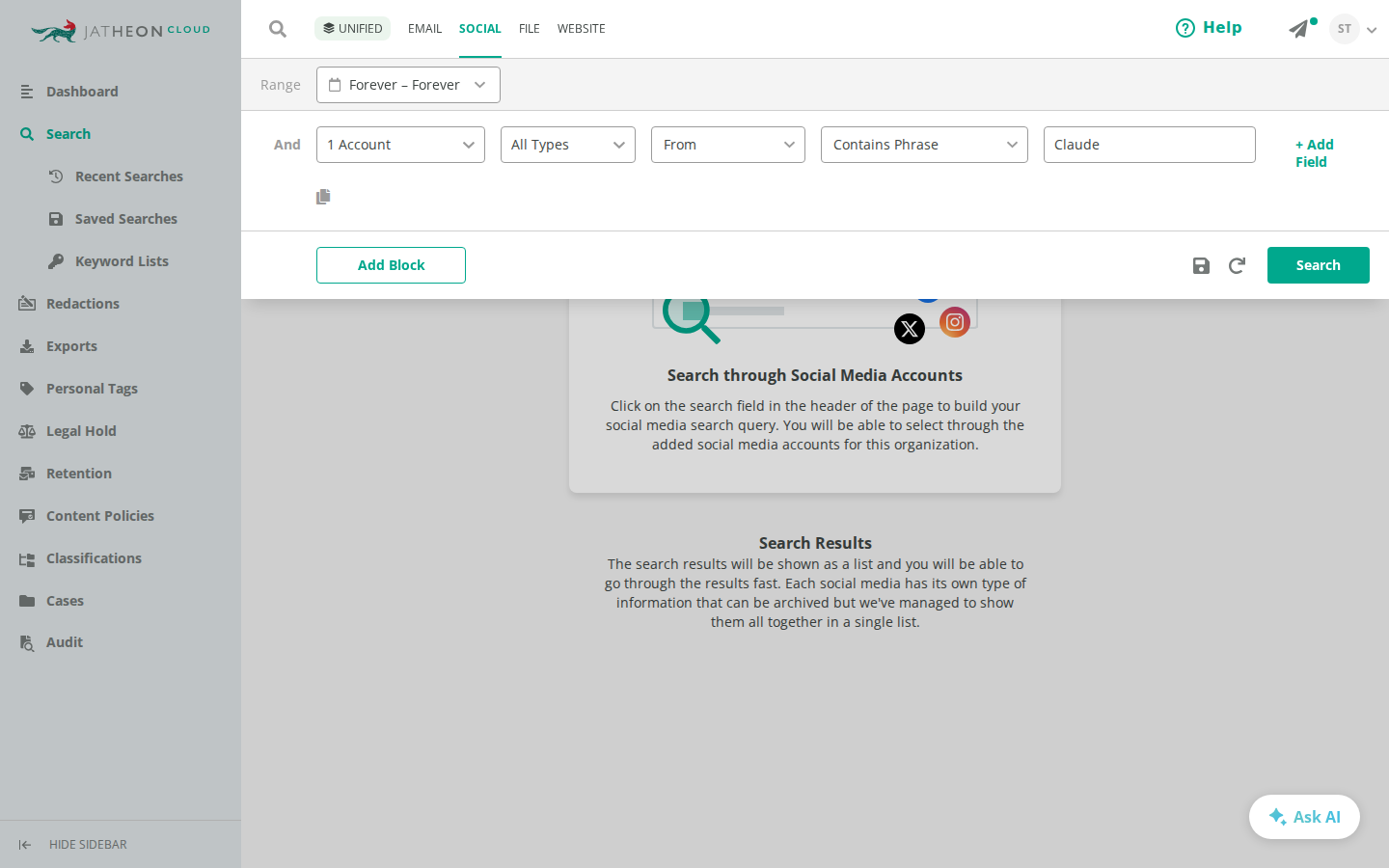Switch to the Unified tab
Image resolution: width=1389 pixels, height=868 pixels.
[352, 28]
